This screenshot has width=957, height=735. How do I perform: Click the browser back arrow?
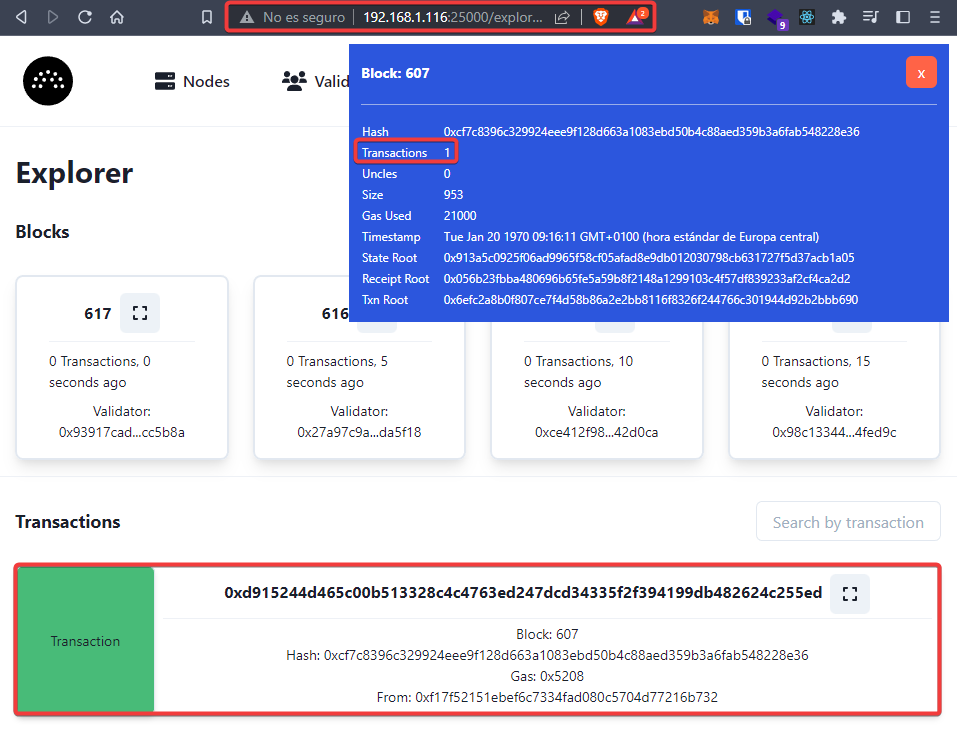21,17
